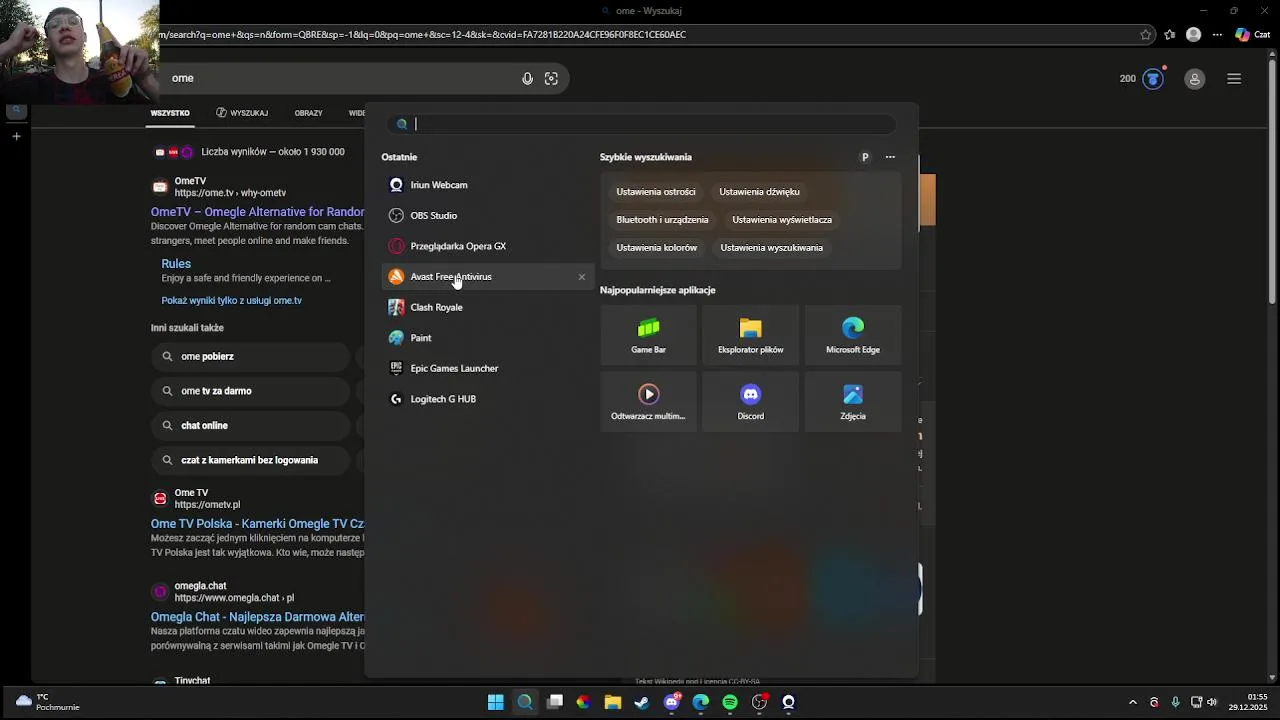
Task: Focus the Bing search box containing 'ome'
Action: (340, 78)
